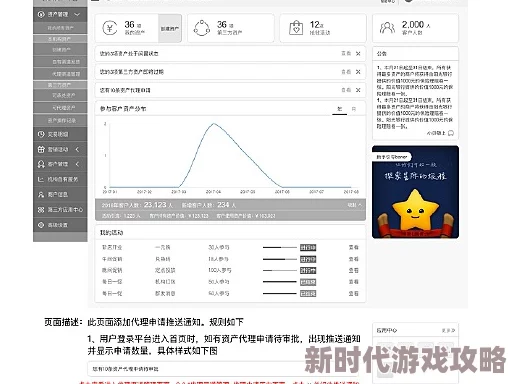The image size is (514, 384).
Task: Click the third-party assets circular icon
Action: tap(202, 28)
